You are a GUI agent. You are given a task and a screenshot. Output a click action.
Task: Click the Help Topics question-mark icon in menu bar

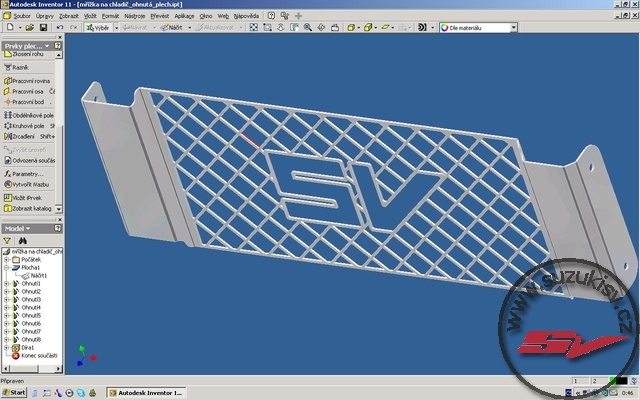(x=271, y=16)
